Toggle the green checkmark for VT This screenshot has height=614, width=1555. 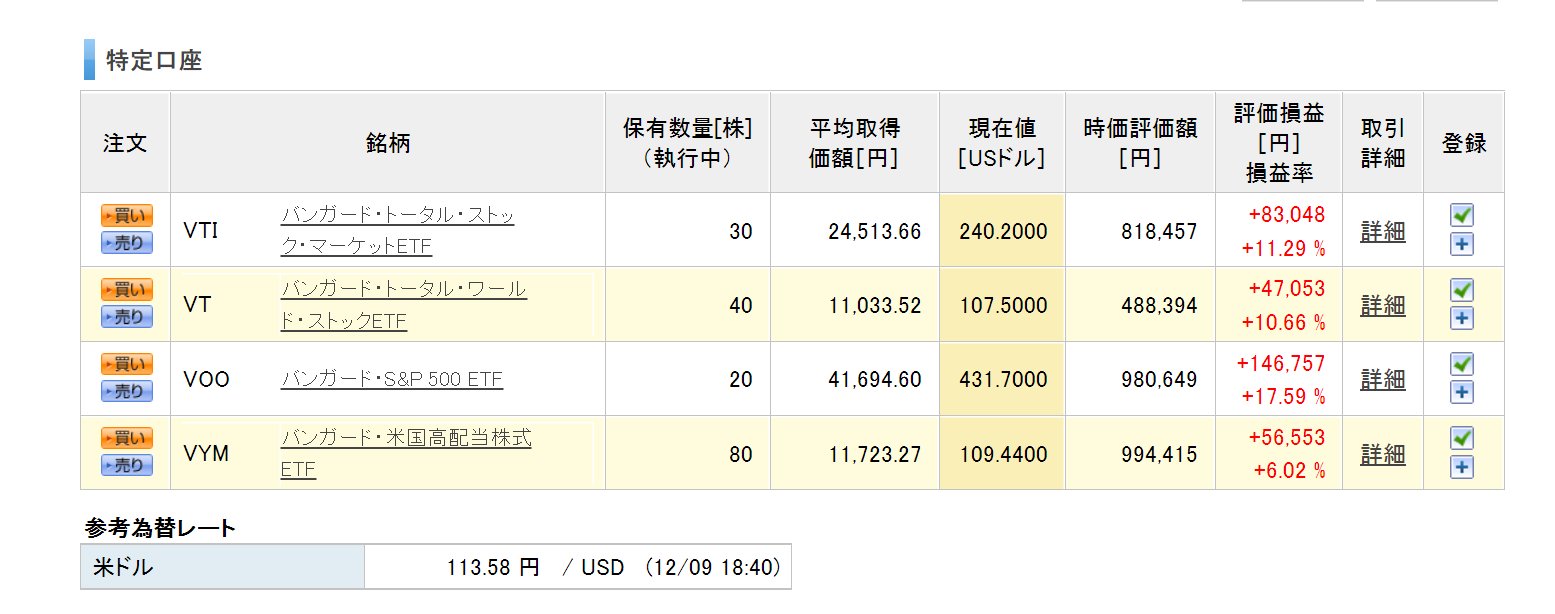tap(1462, 290)
